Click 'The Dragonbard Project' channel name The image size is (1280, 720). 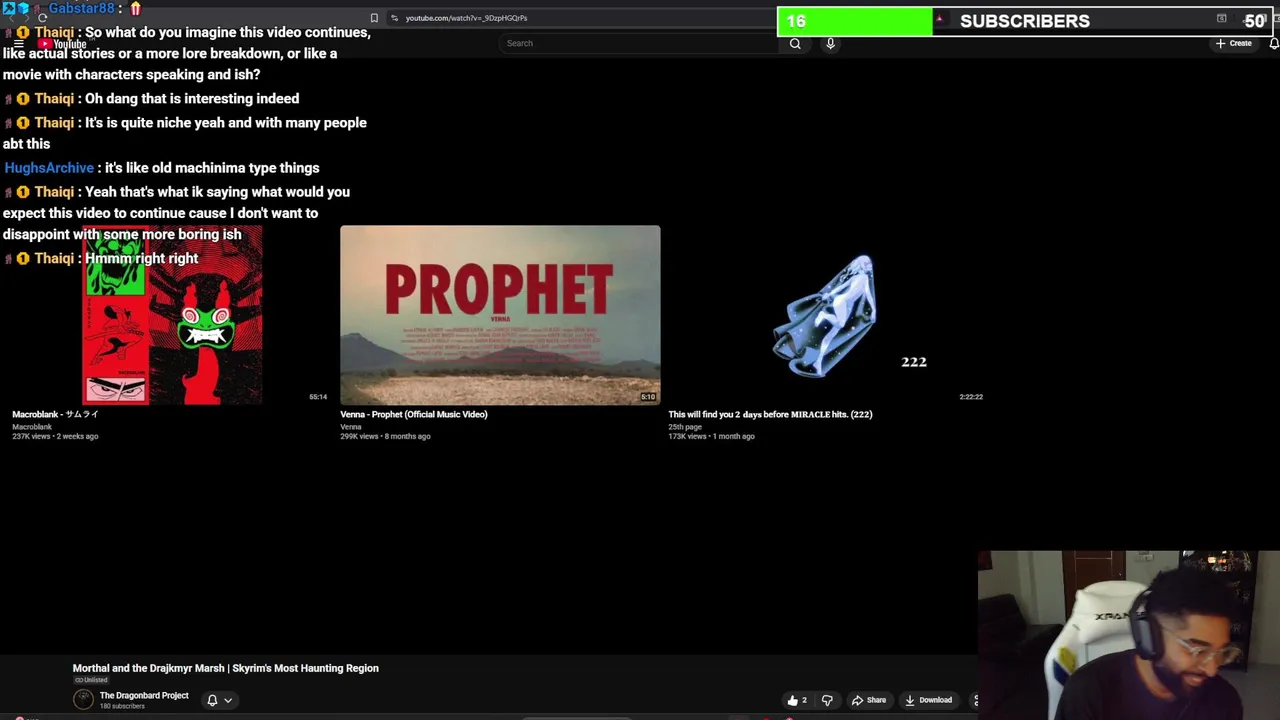pos(144,695)
